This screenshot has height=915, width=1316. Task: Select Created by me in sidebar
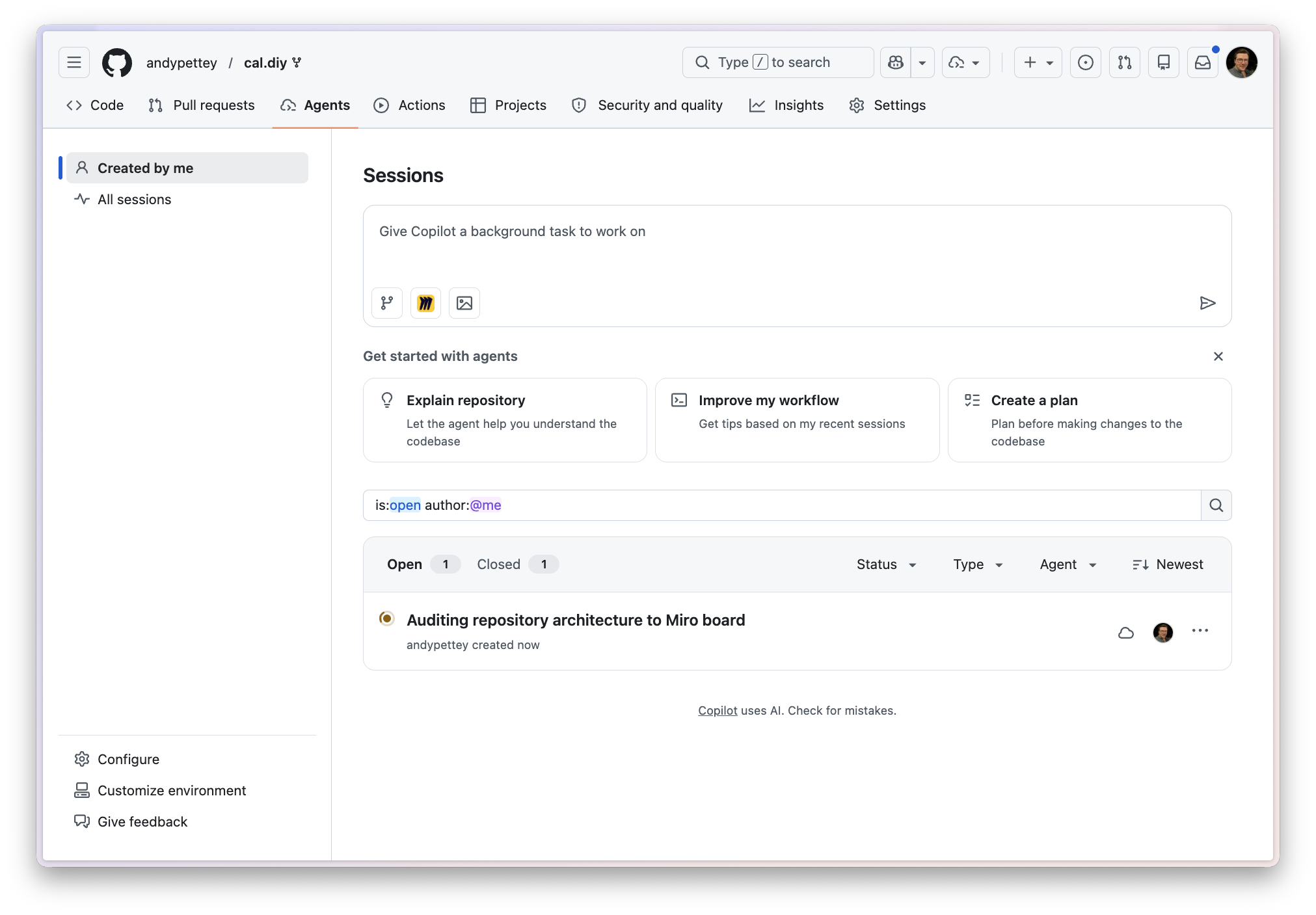(x=187, y=168)
